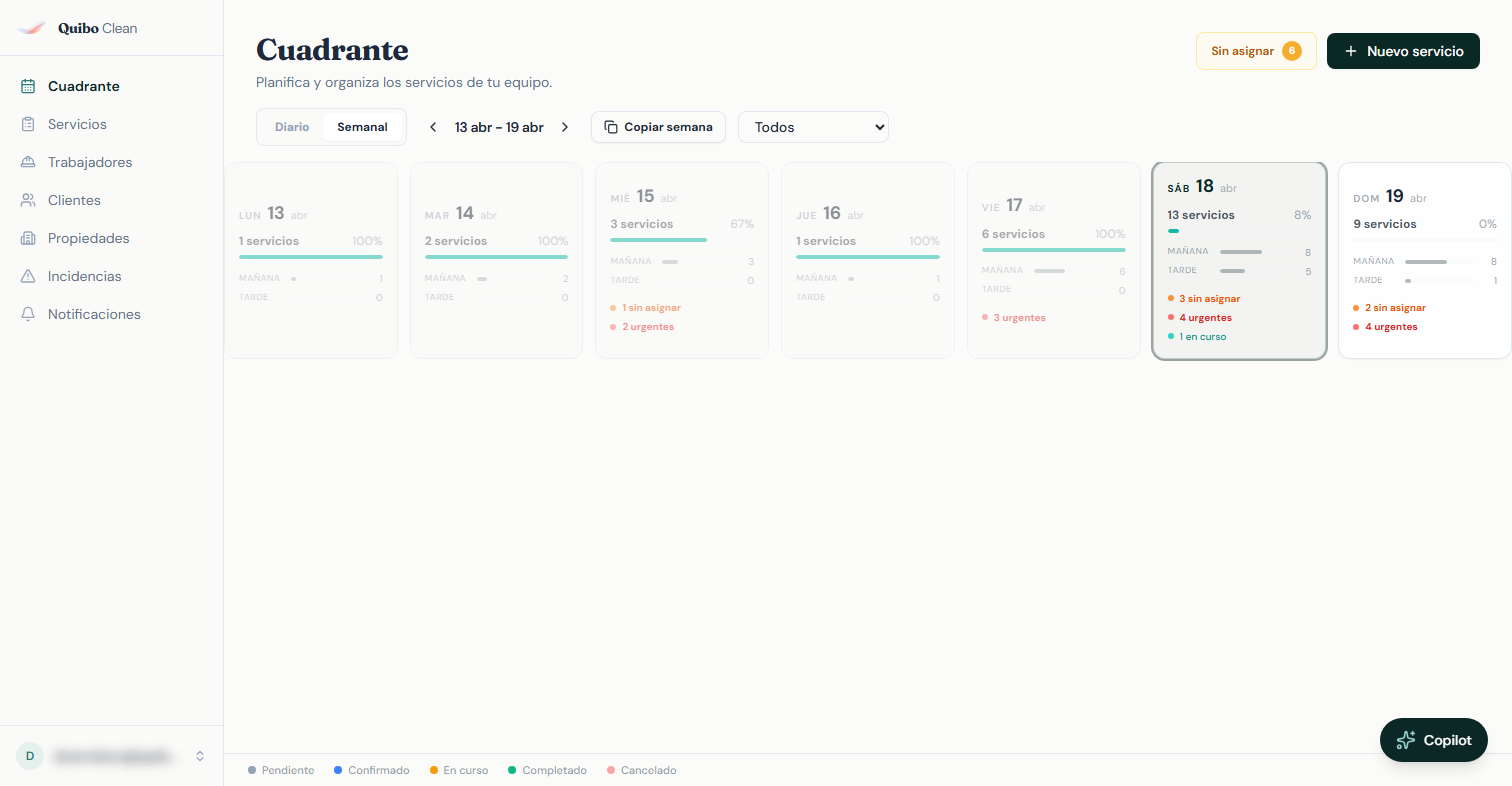
Task: Select the Sáb 18 abr day card
Action: point(1239,260)
